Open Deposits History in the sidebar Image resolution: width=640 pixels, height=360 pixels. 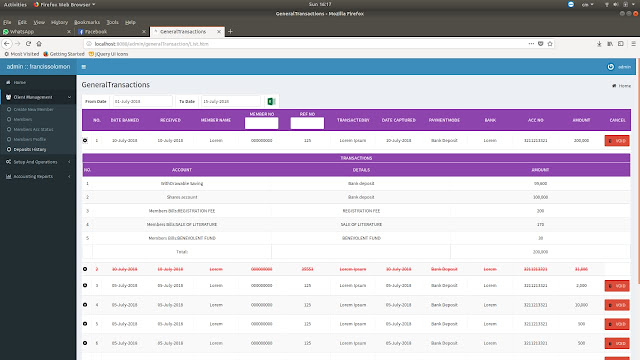click(30, 149)
